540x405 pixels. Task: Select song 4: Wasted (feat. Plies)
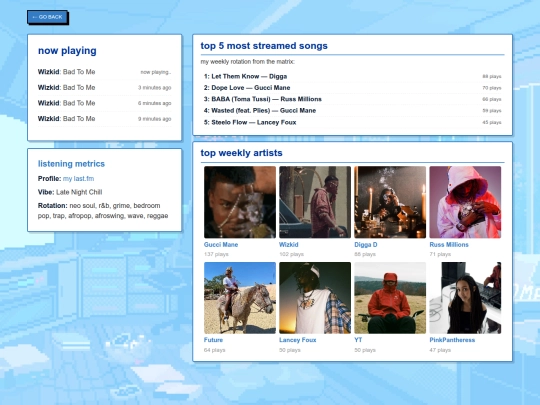tap(352, 111)
